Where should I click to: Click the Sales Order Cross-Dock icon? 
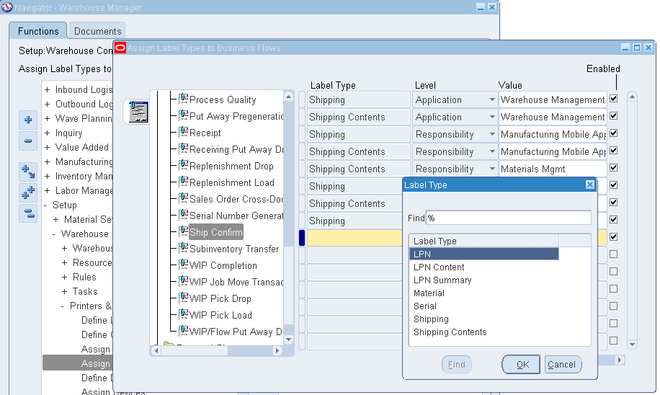183,198
